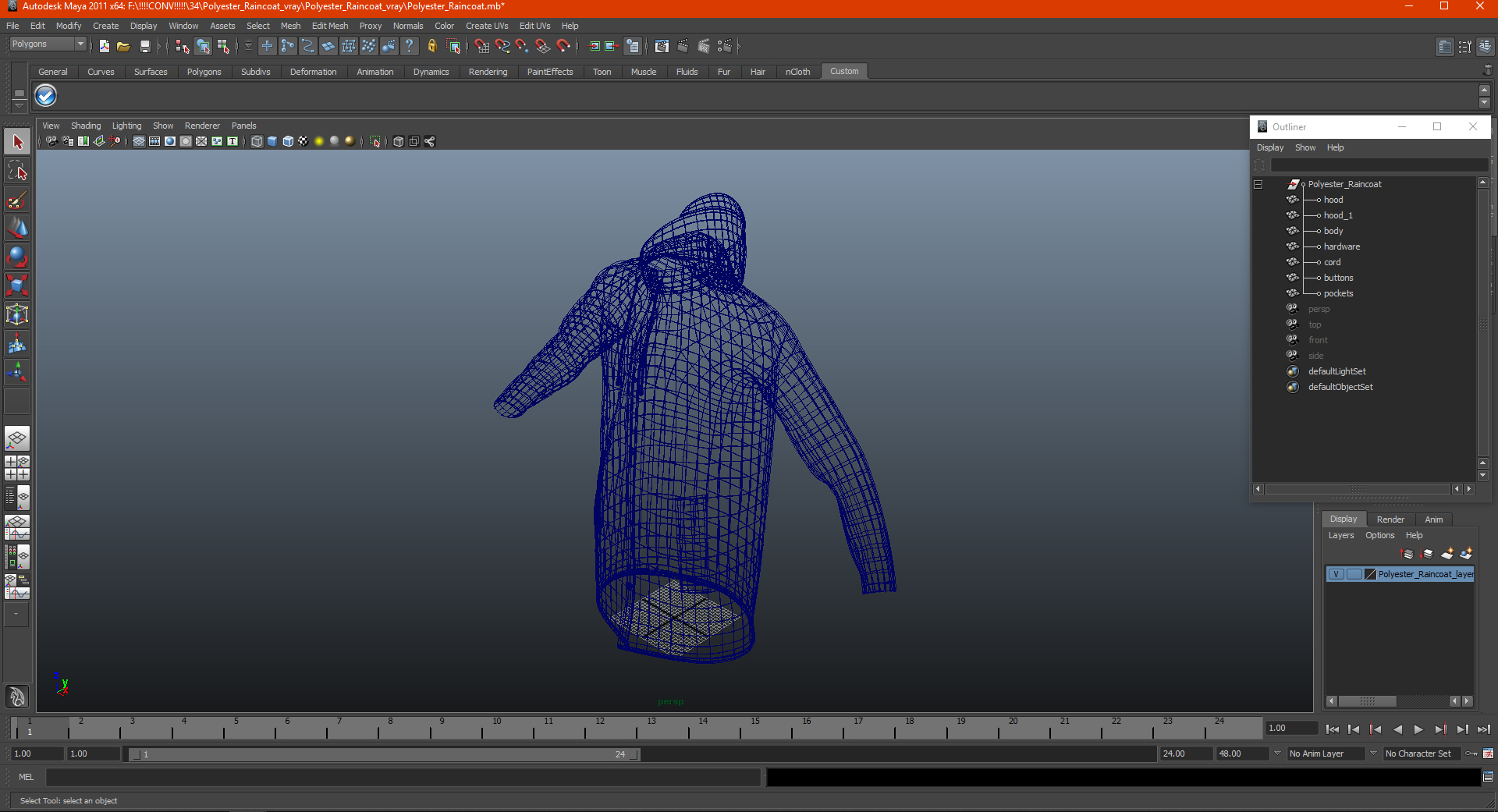The height and width of the screenshot is (812, 1498).
Task: Toggle wireframe on shaded in viewport
Action: [288, 141]
